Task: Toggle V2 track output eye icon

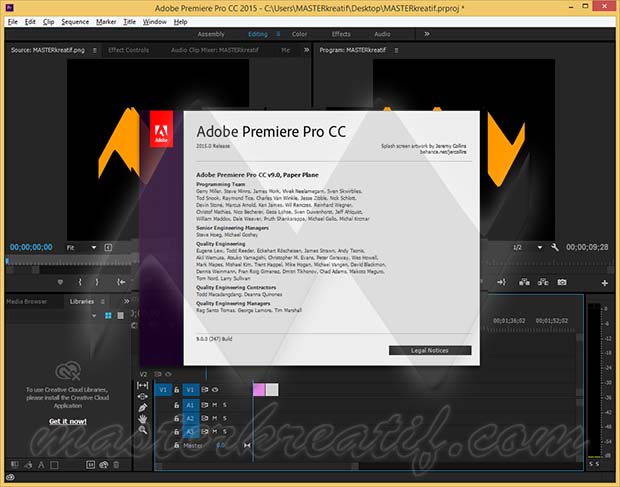Action: pos(168,374)
